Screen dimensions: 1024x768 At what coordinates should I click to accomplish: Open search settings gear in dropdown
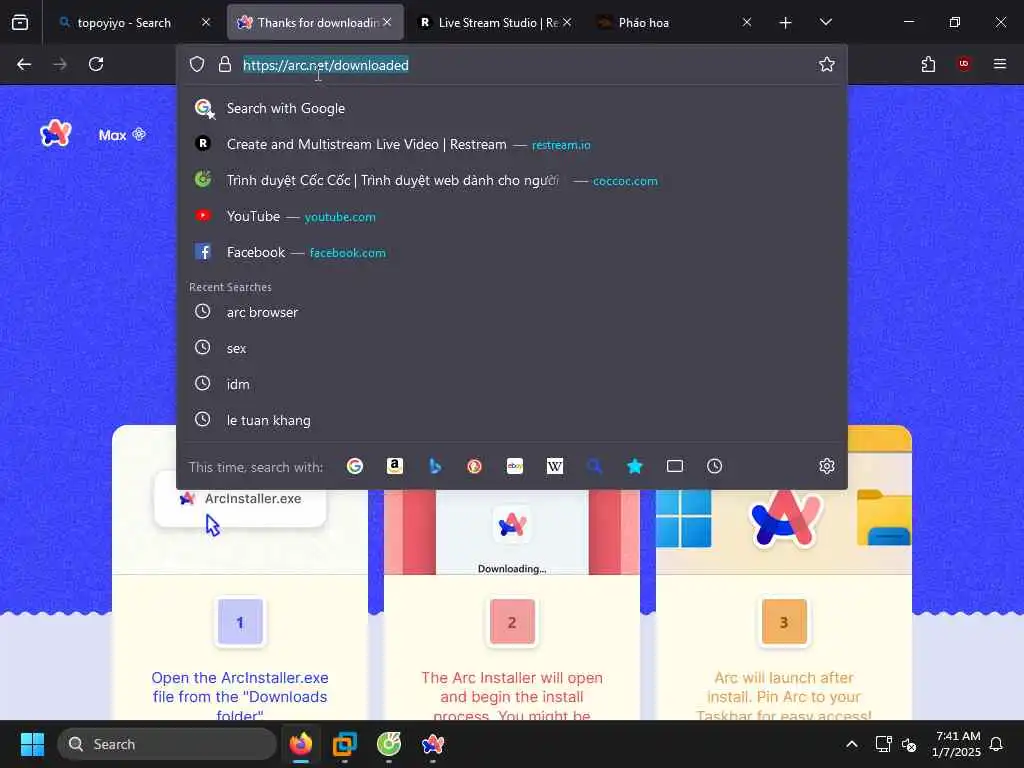click(x=827, y=466)
